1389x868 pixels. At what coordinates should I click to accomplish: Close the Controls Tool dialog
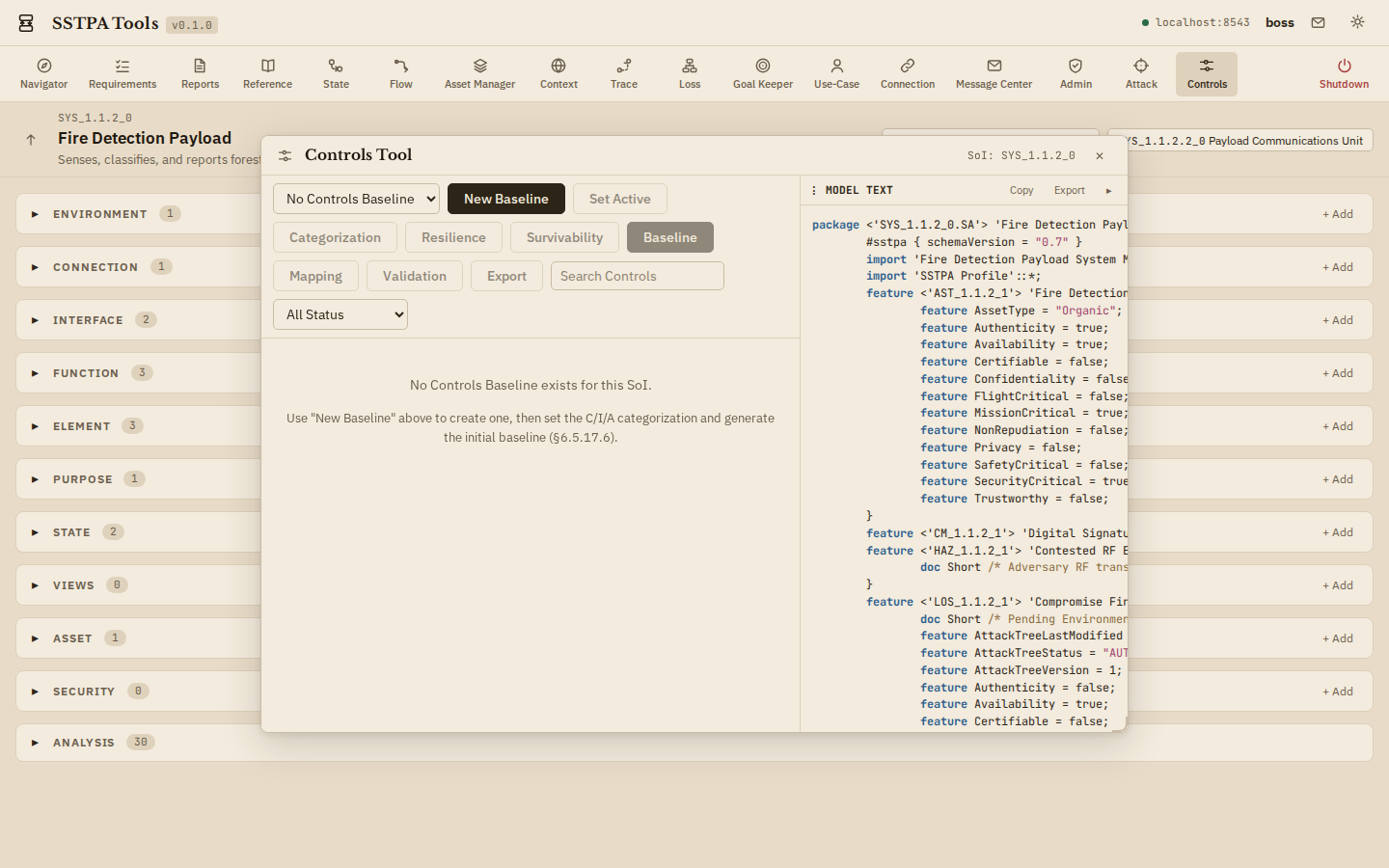(1100, 155)
